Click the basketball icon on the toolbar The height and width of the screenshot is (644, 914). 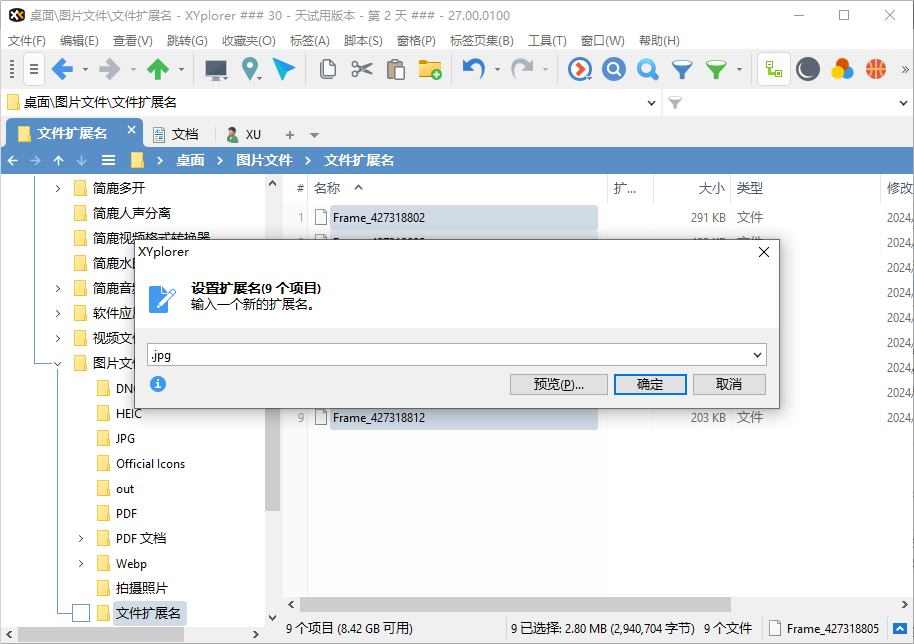(876, 69)
